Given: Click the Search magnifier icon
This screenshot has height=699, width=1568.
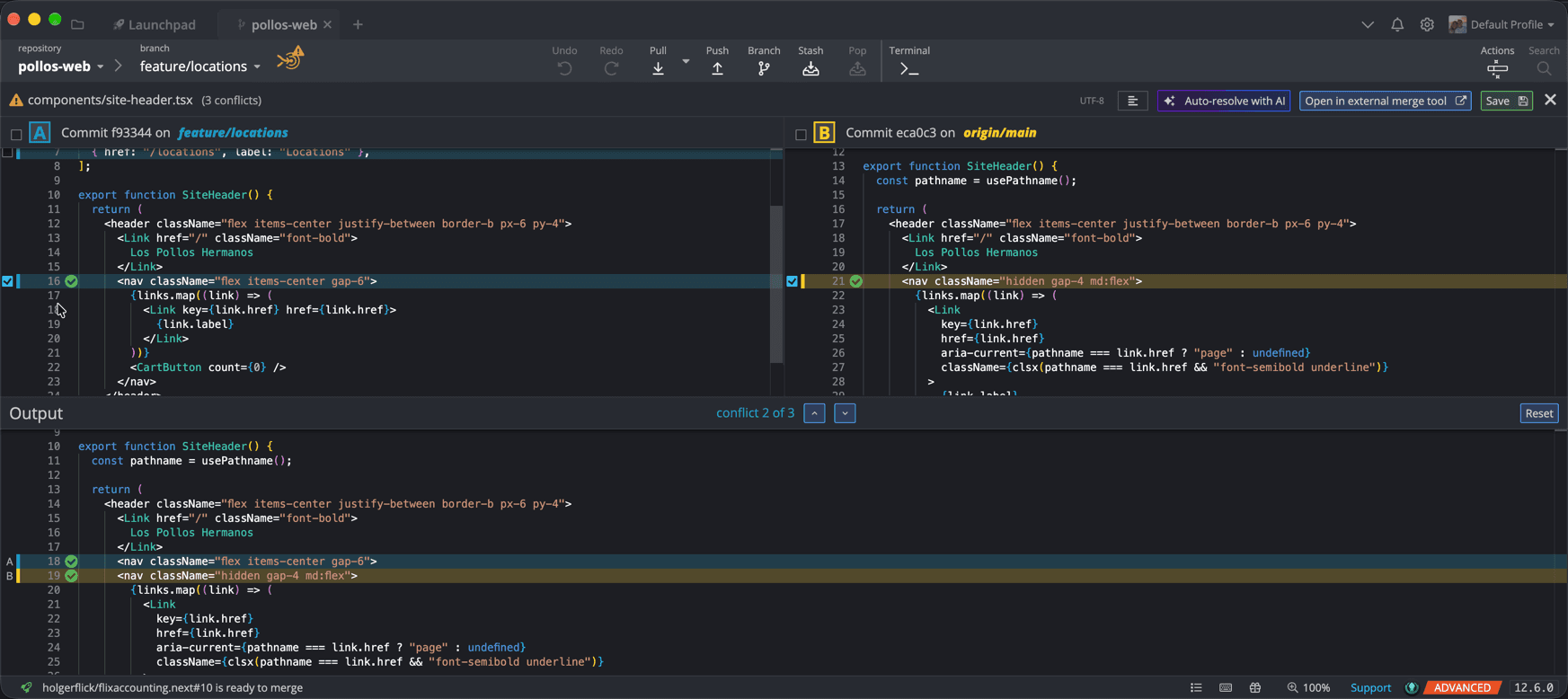Looking at the screenshot, I should coord(1544,68).
